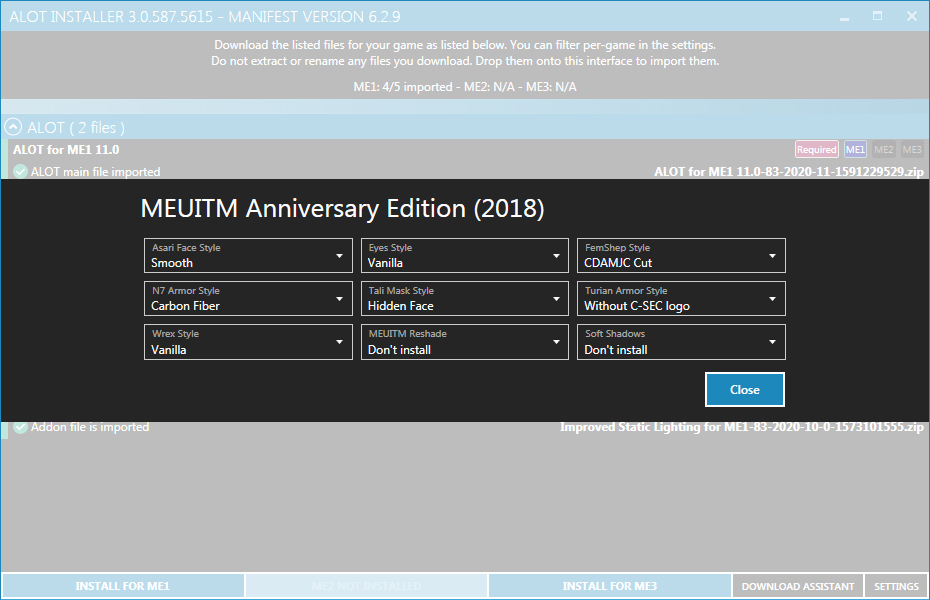
Task: Open the Asari Face Style dropdown
Action: click(x=248, y=256)
